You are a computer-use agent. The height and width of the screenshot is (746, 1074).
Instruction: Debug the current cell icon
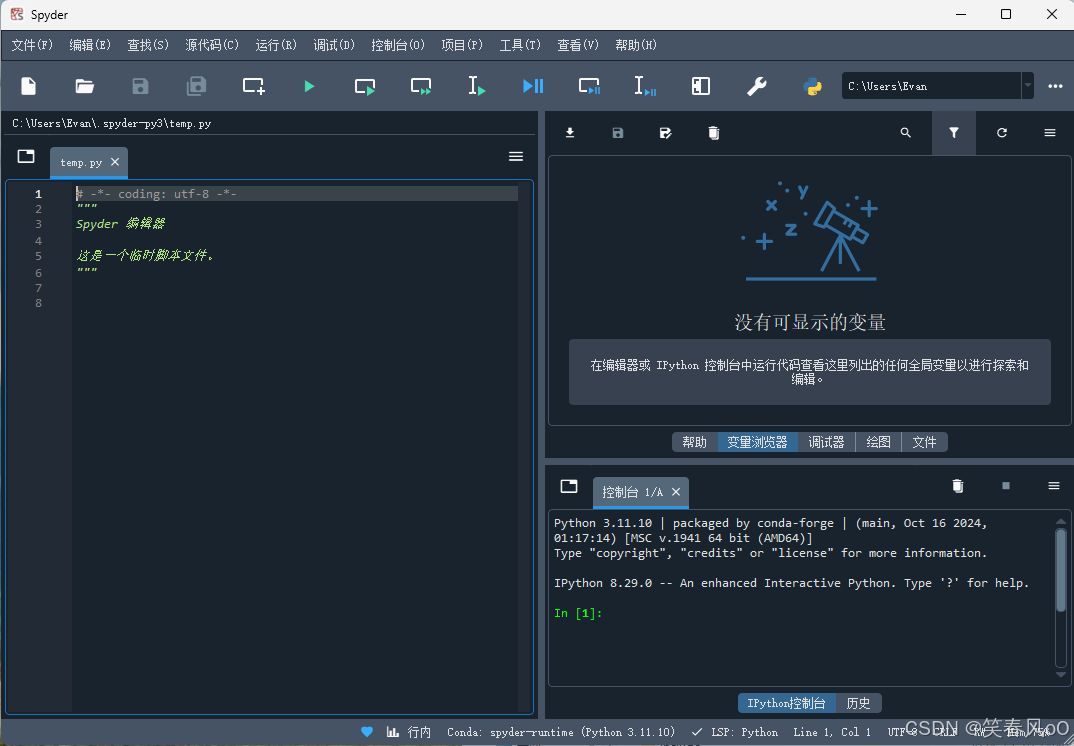(x=589, y=86)
